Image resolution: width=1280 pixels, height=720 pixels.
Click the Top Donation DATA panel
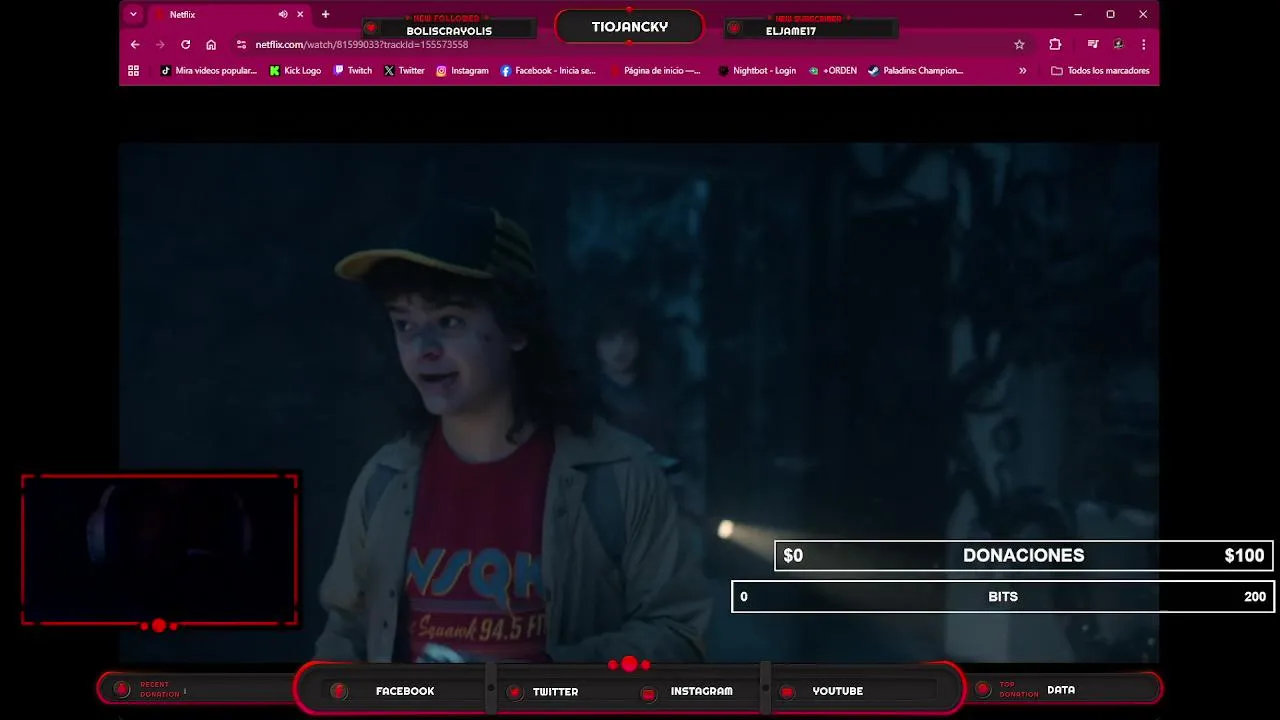(x=1063, y=689)
